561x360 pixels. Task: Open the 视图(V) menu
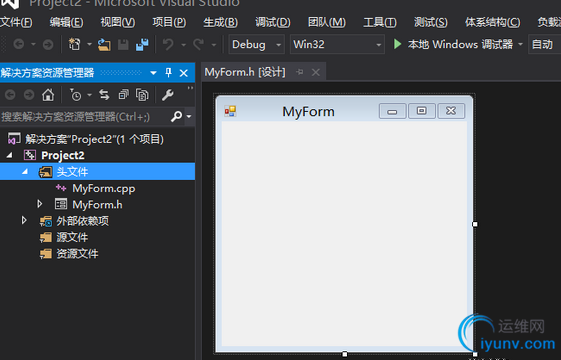click(x=118, y=22)
